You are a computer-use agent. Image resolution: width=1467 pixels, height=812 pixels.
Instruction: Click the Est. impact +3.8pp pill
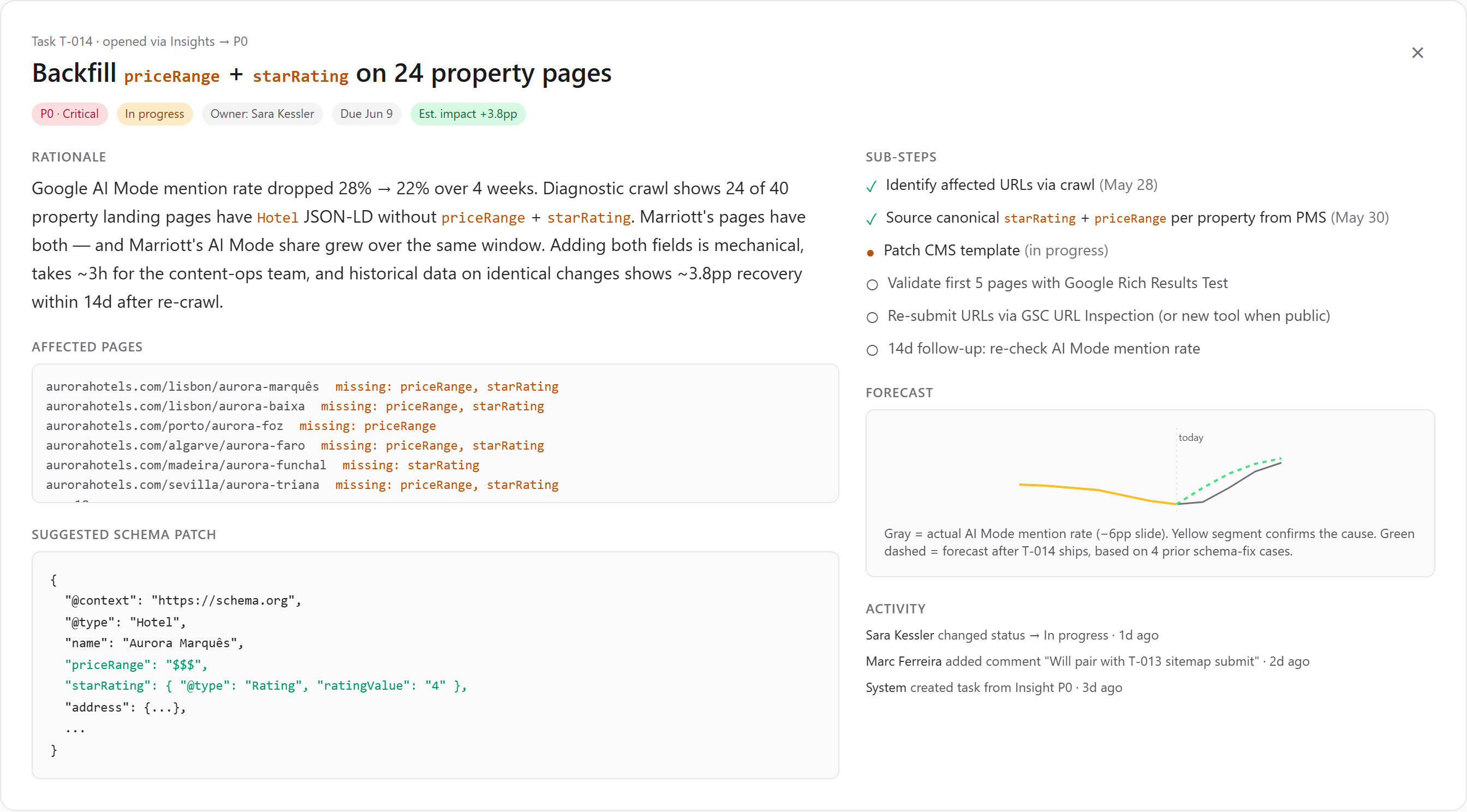point(468,114)
